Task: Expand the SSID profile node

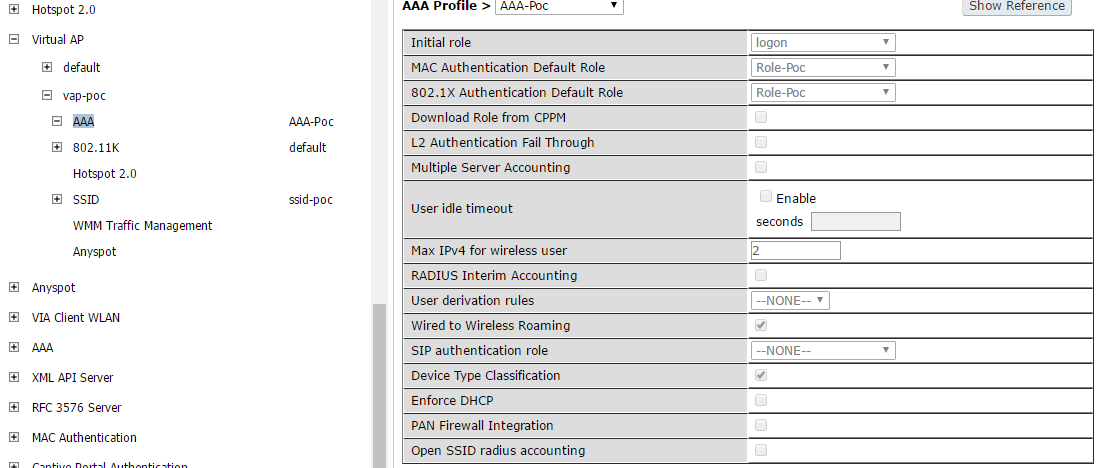Action: click(57, 200)
